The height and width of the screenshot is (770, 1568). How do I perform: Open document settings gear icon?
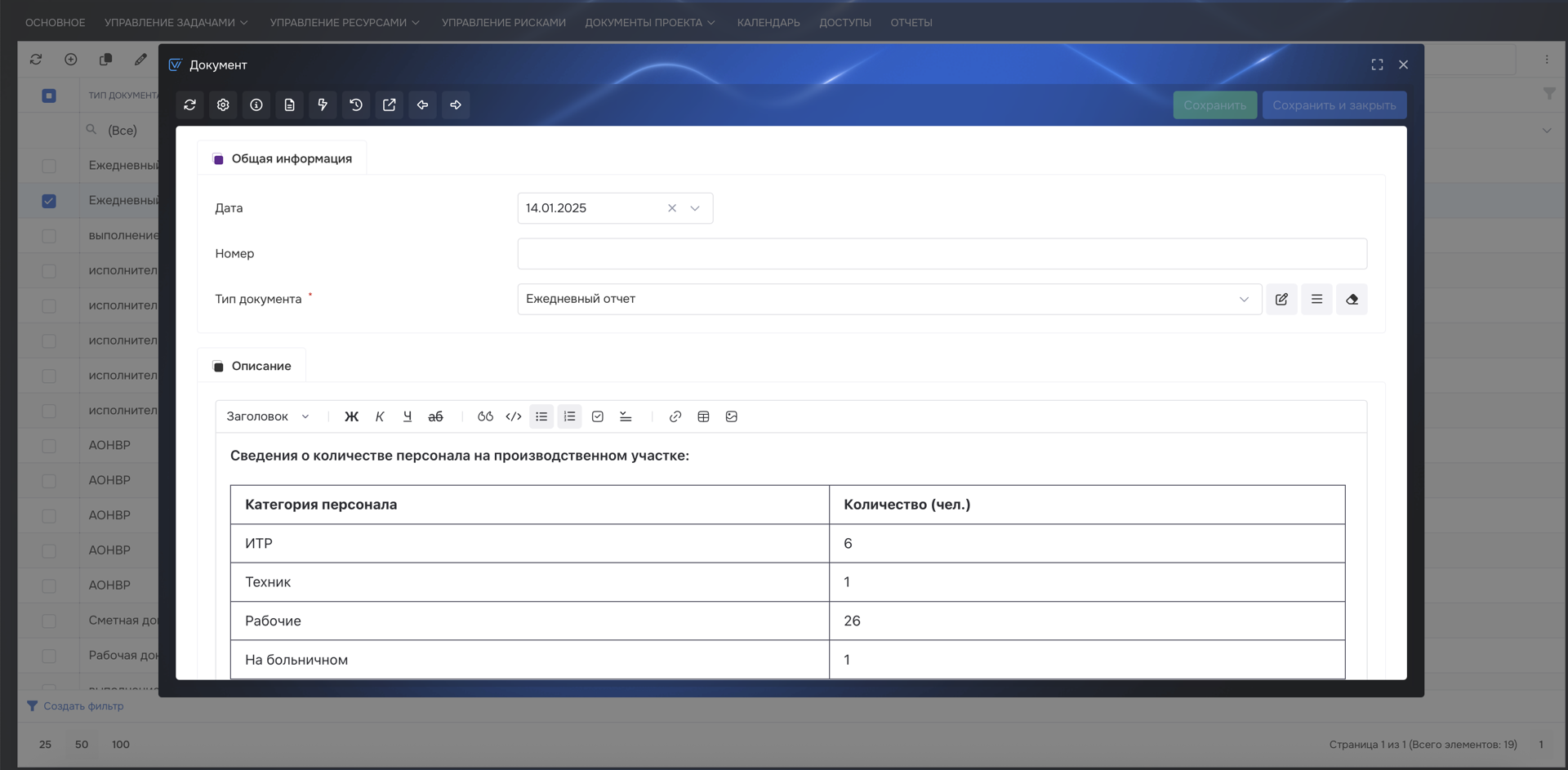click(223, 105)
